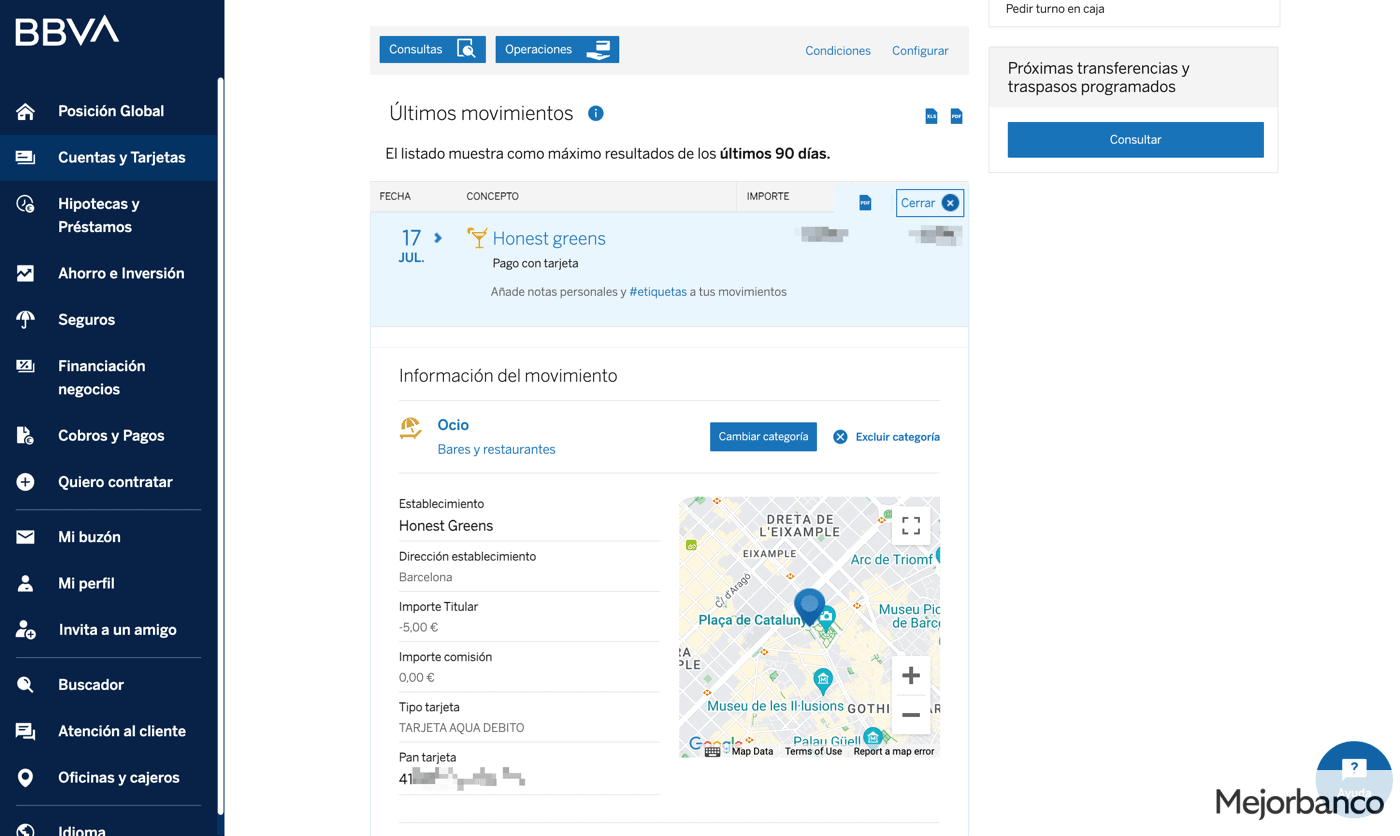Open Posición Global home icon

(25, 111)
